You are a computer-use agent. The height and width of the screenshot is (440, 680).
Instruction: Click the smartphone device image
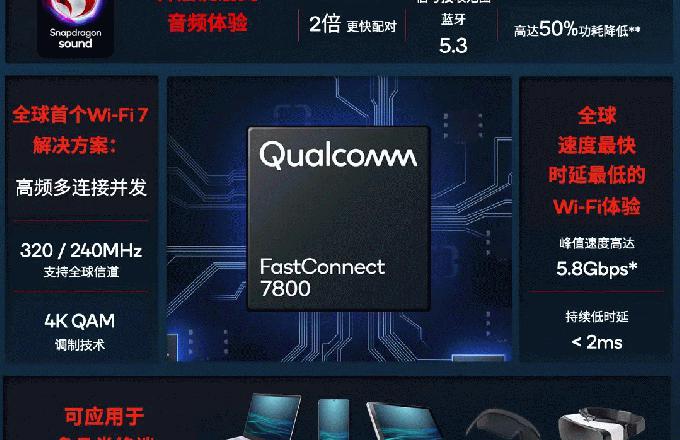coord(333,419)
